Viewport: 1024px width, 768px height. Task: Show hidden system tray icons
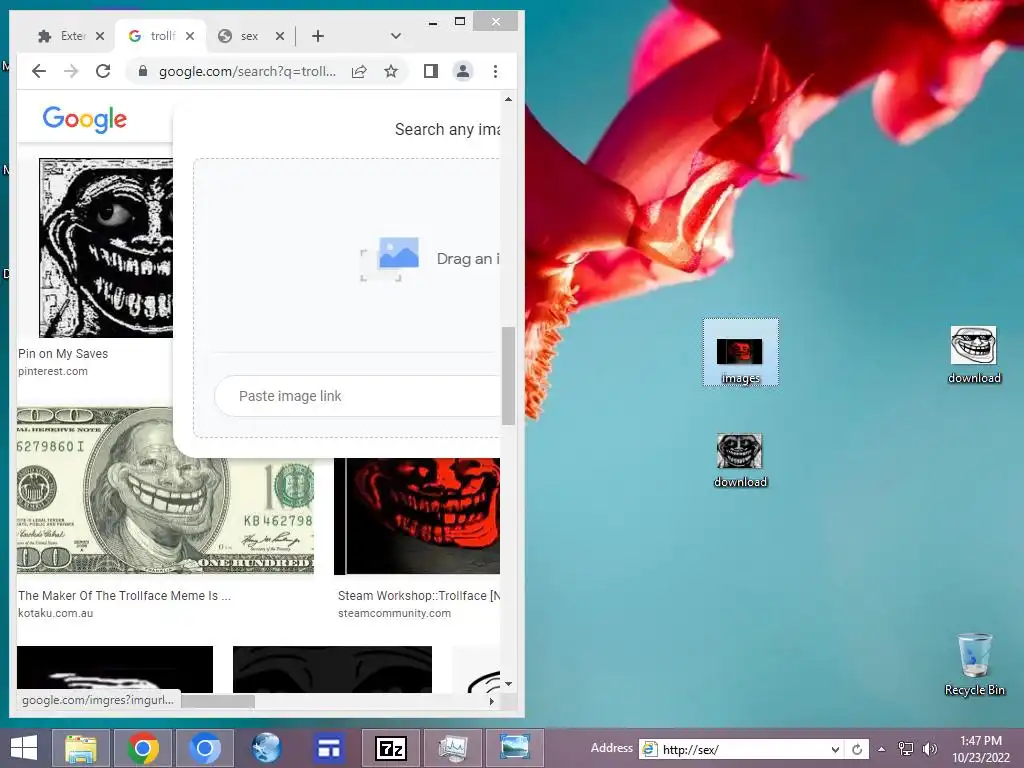coord(882,749)
